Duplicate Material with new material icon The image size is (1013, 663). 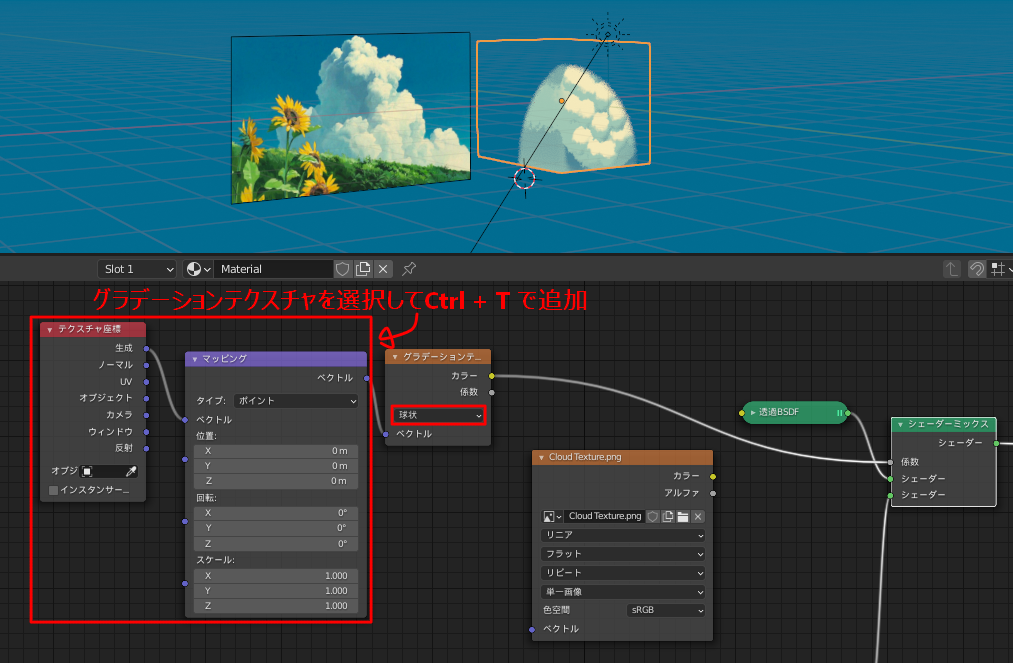pyautogui.click(x=363, y=269)
